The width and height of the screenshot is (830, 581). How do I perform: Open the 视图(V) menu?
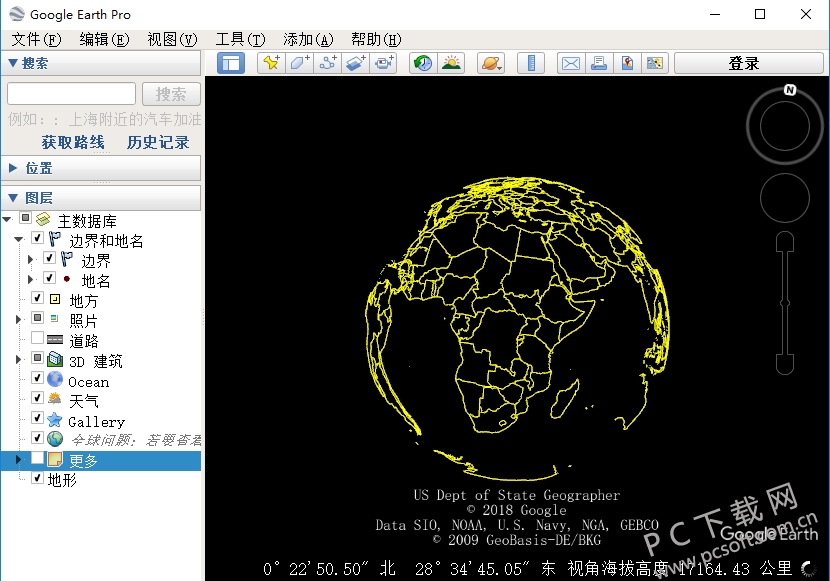(172, 39)
